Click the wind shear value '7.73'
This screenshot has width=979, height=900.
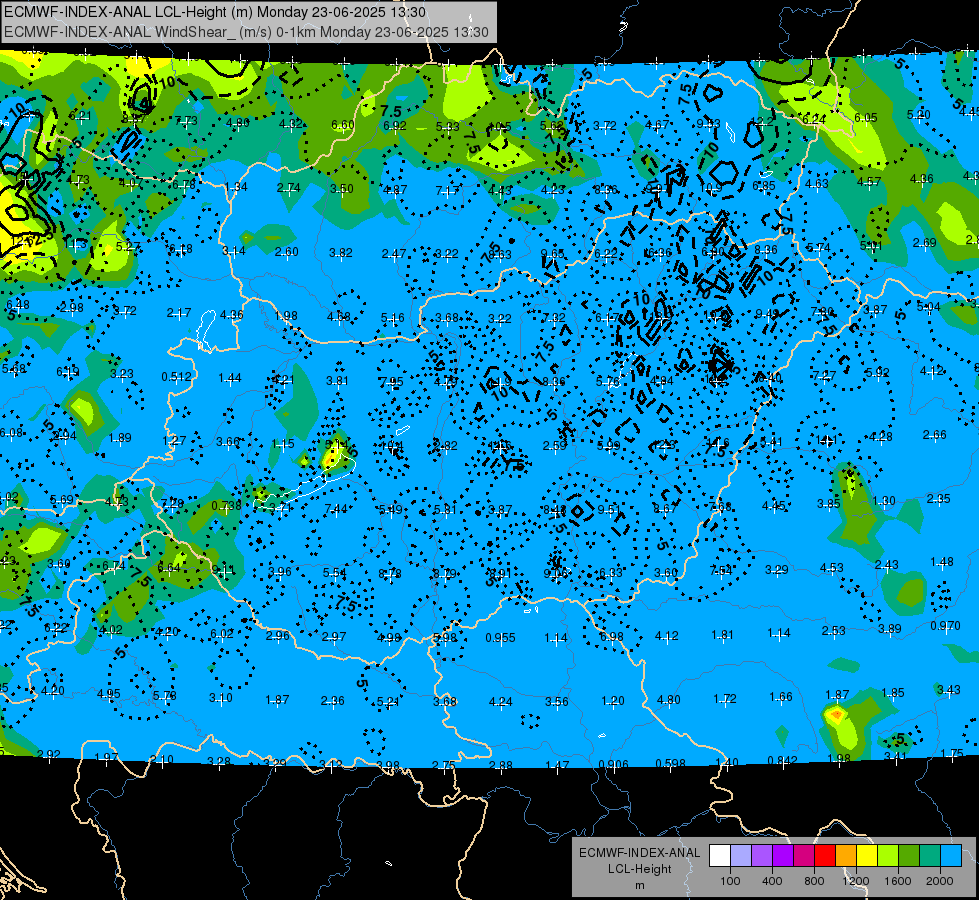pyautogui.click(x=186, y=121)
